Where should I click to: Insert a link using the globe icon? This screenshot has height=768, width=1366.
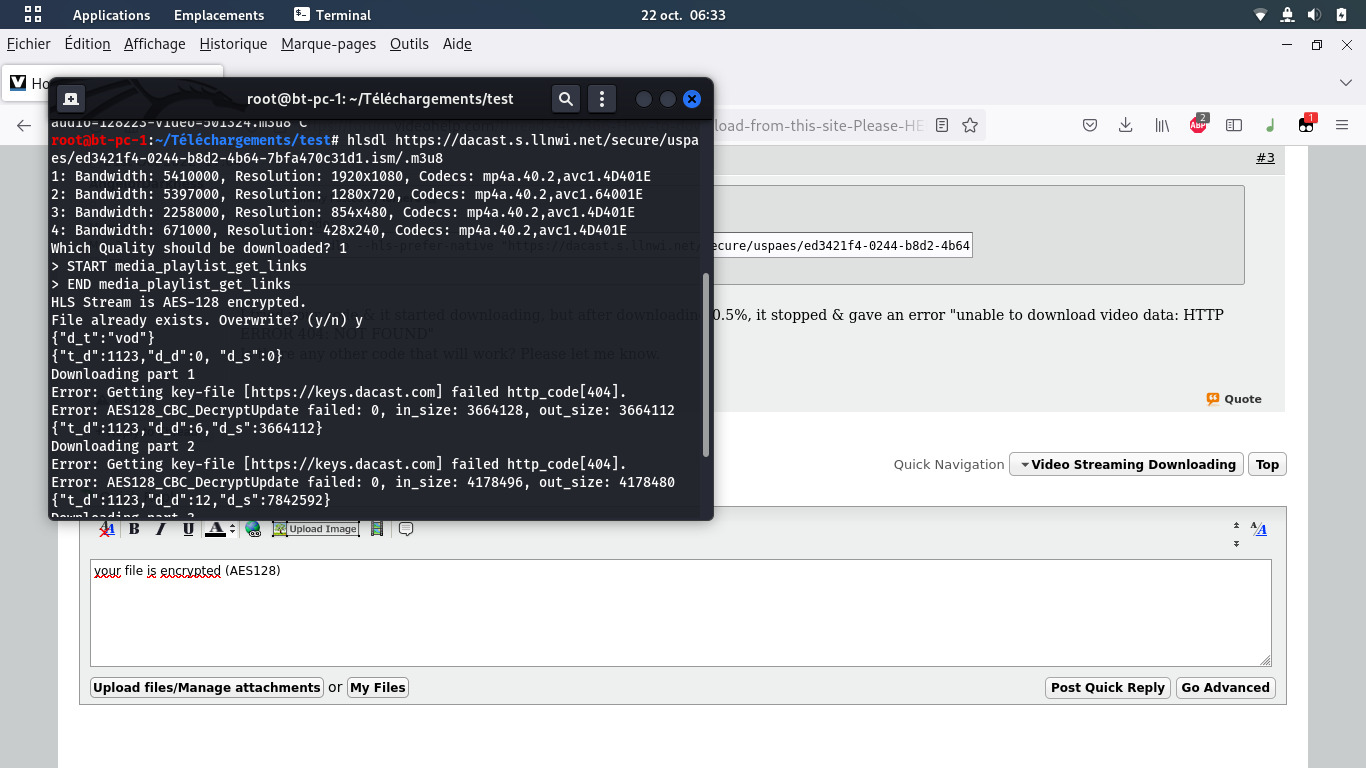pos(253,529)
